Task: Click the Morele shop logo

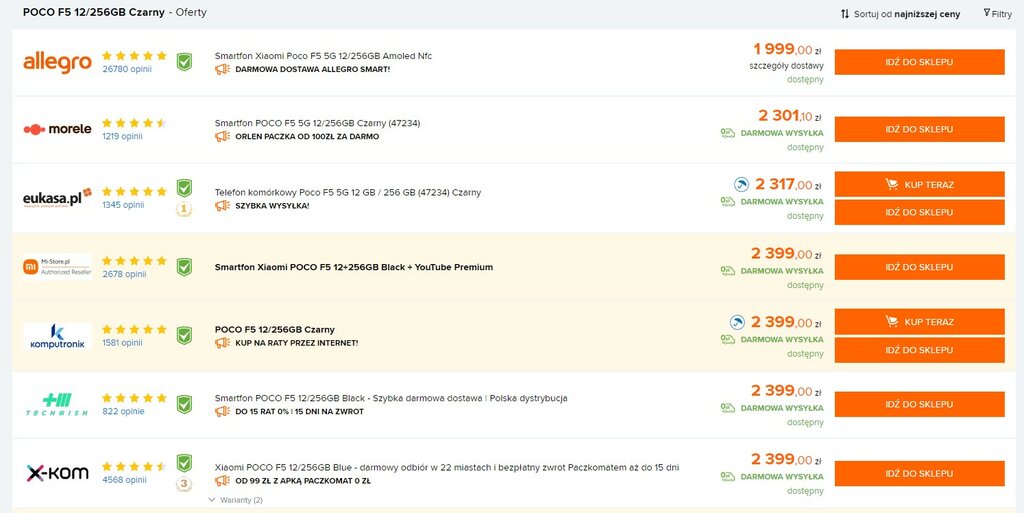Action: (x=57, y=129)
